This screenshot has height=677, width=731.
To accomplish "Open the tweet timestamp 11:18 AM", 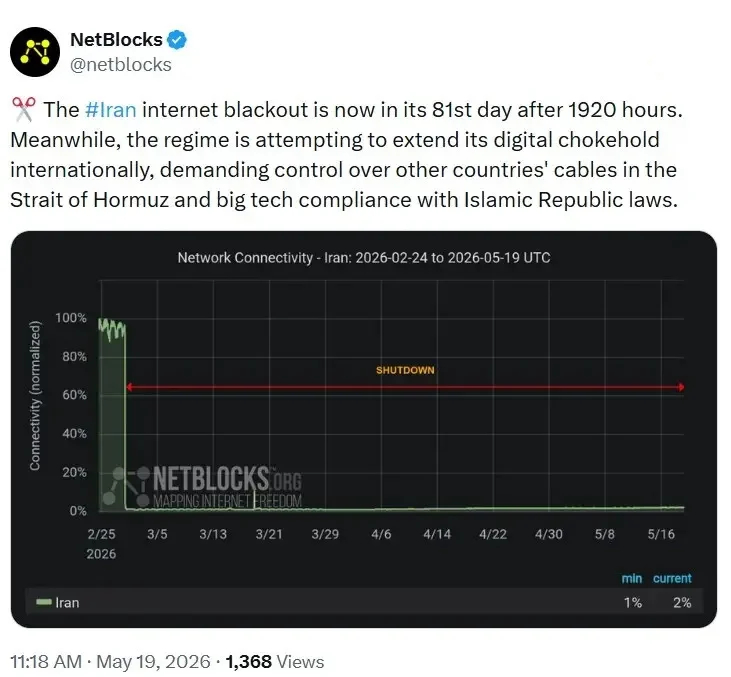I will [x=46, y=662].
